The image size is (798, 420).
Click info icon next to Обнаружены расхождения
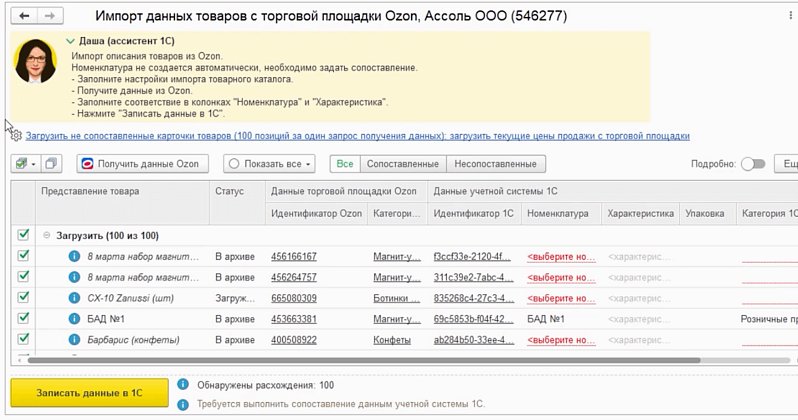tap(183, 385)
